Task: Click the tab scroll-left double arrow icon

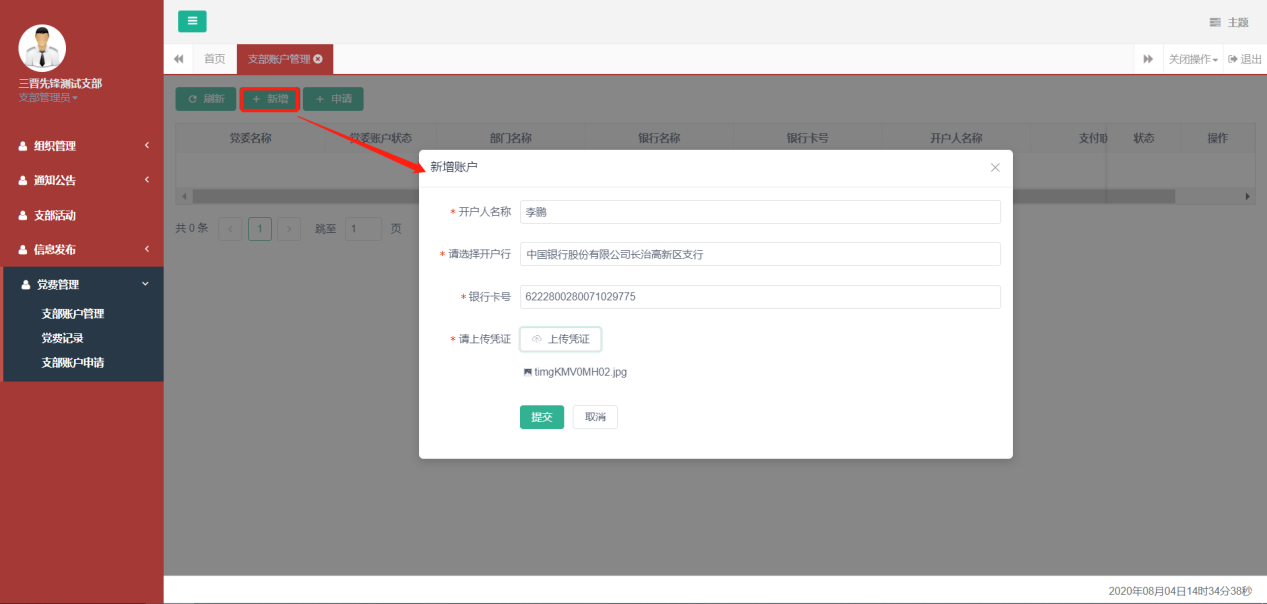Action: [178, 59]
